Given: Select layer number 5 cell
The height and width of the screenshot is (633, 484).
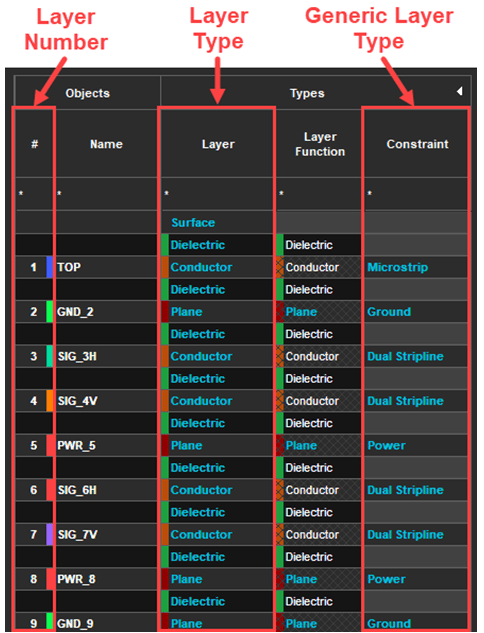Looking at the screenshot, I should pyautogui.click(x=33, y=445).
